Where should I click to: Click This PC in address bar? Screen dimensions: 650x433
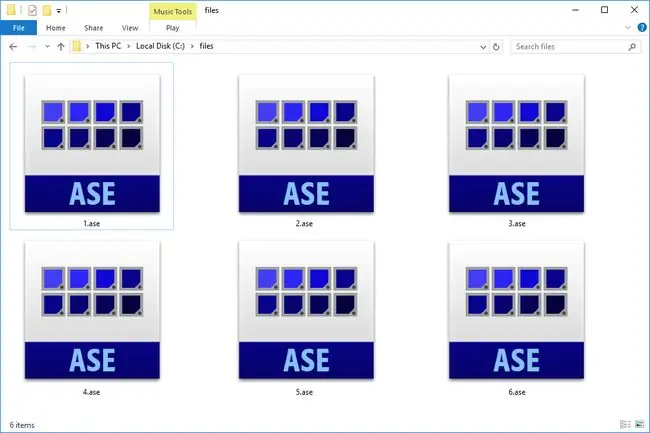coord(108,46)
